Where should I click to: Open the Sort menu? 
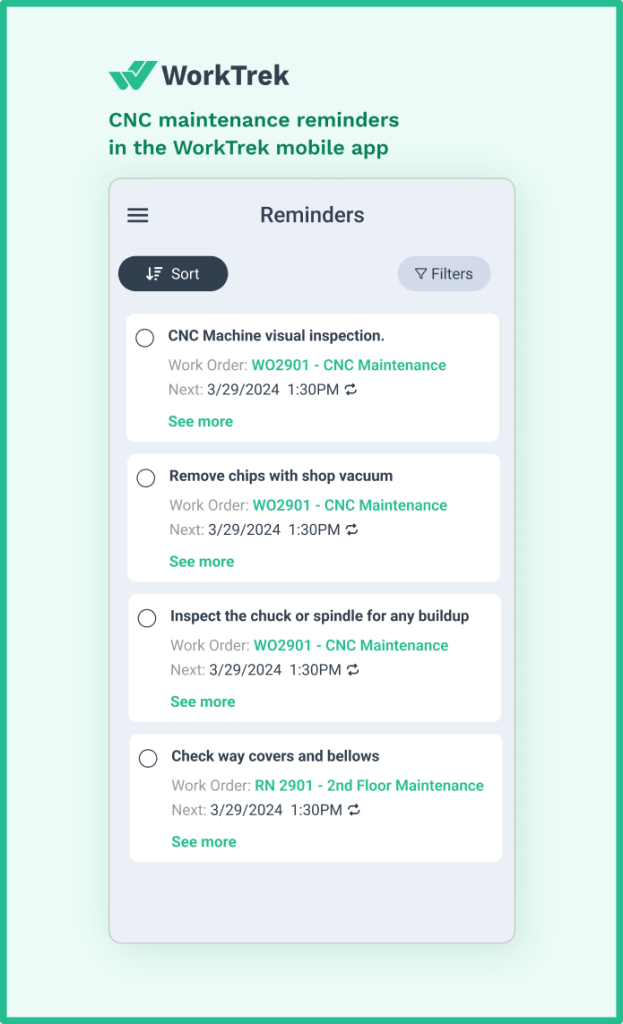(173, 273)
